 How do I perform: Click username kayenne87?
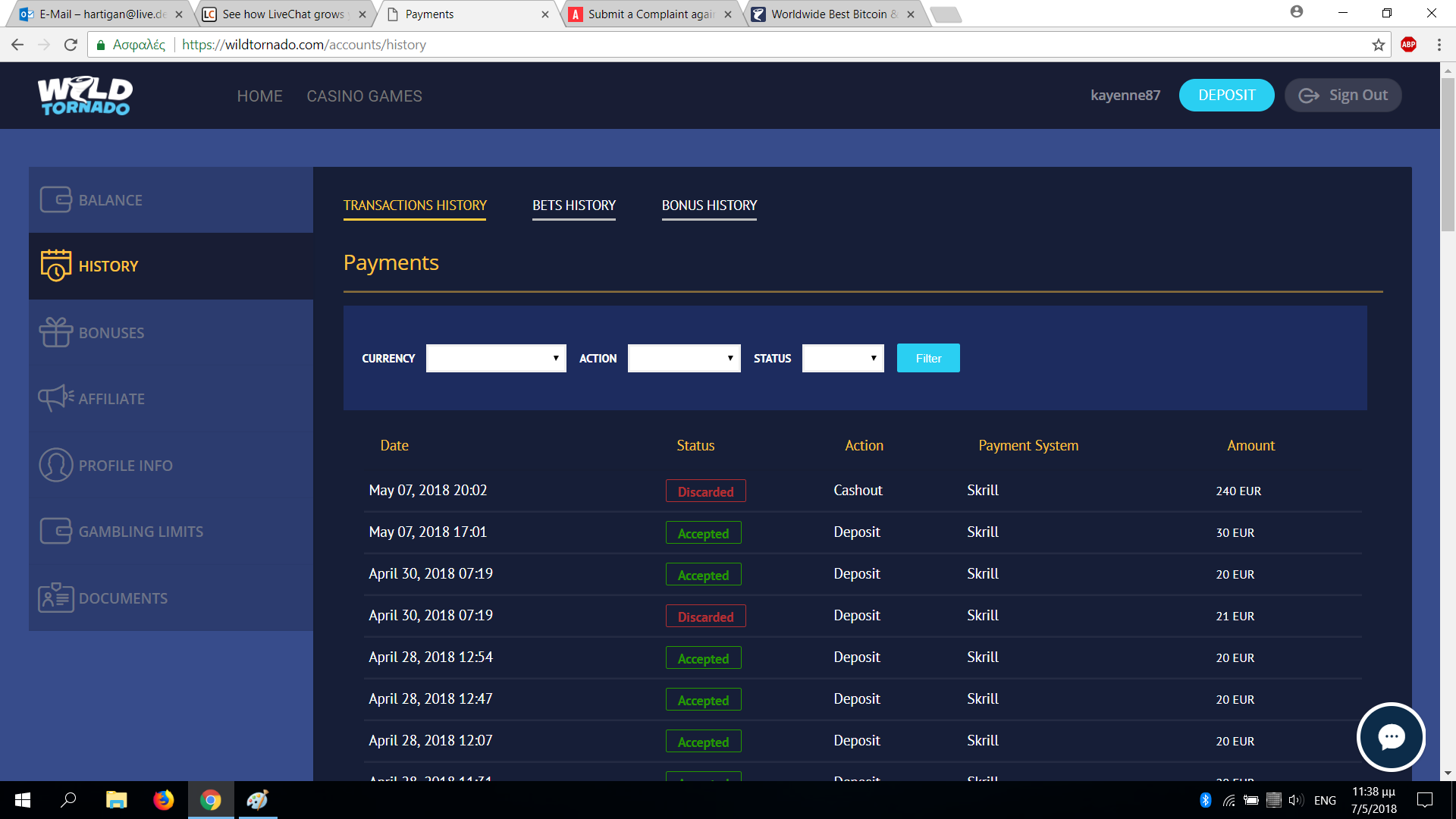(1125, 95)
